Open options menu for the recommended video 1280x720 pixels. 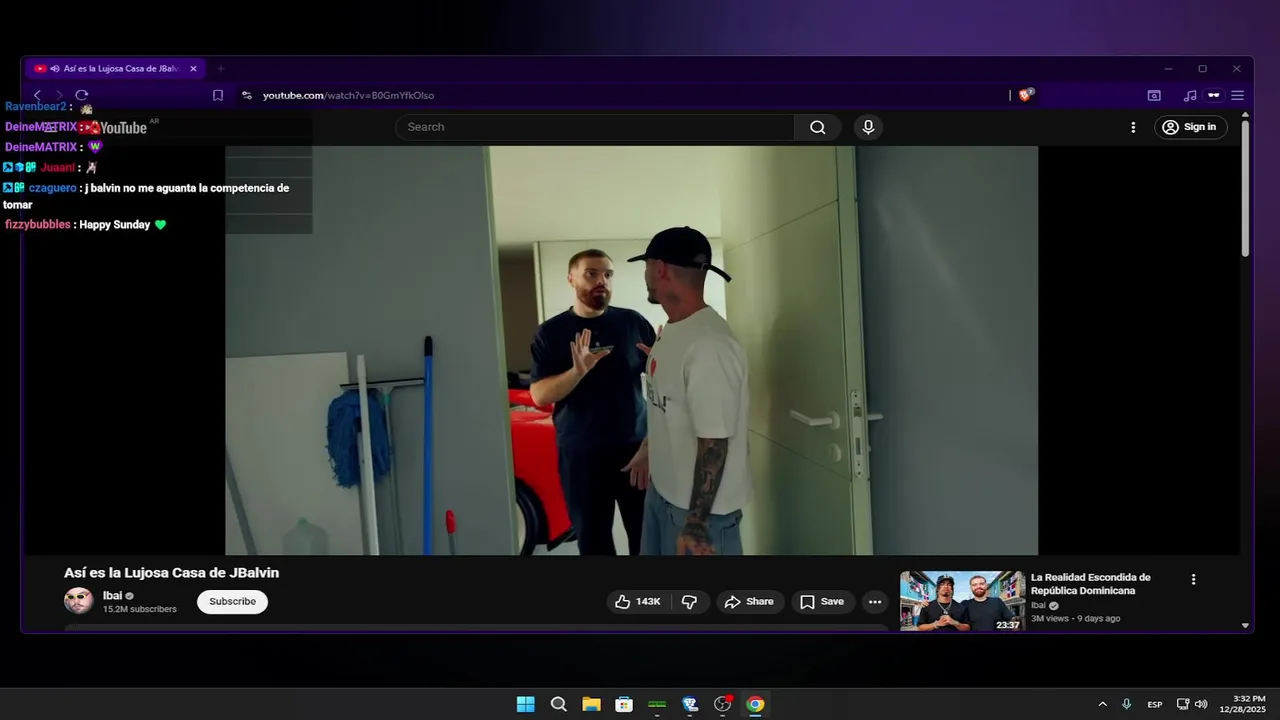pyautogui.click(x=1193, y=579)
